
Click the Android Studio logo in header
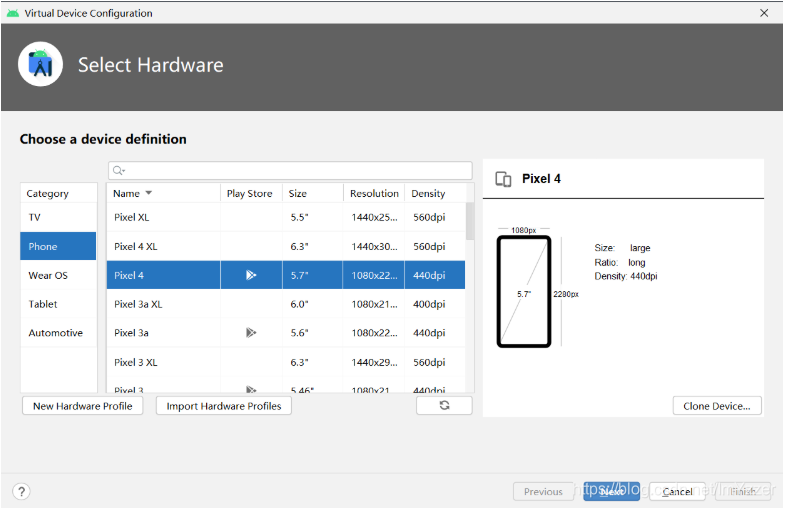click(40, 64)
